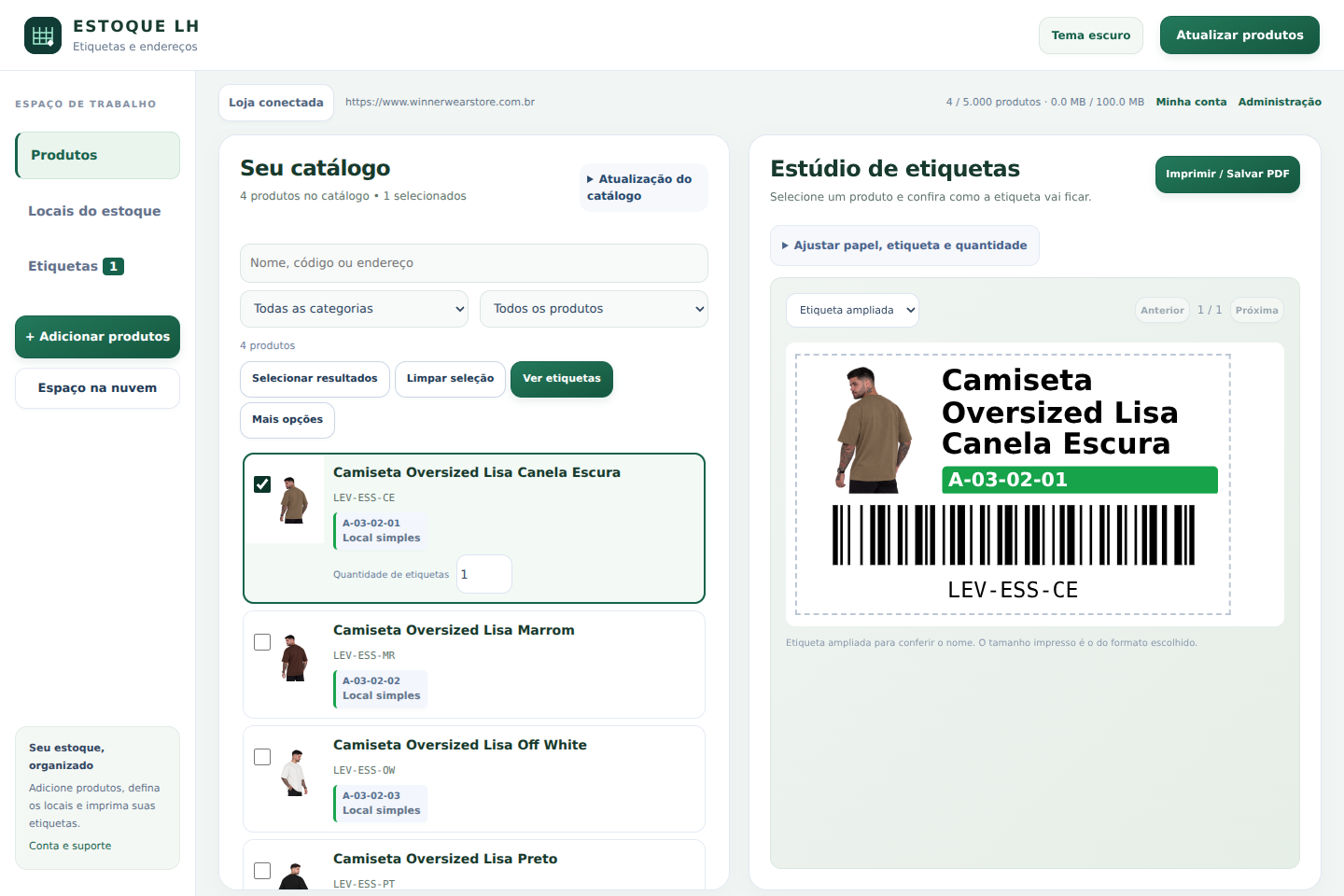Viewport: 1344px width, 896px height.
Task: Click the A-03-02-02 Local simples tag
Action: 381,689
